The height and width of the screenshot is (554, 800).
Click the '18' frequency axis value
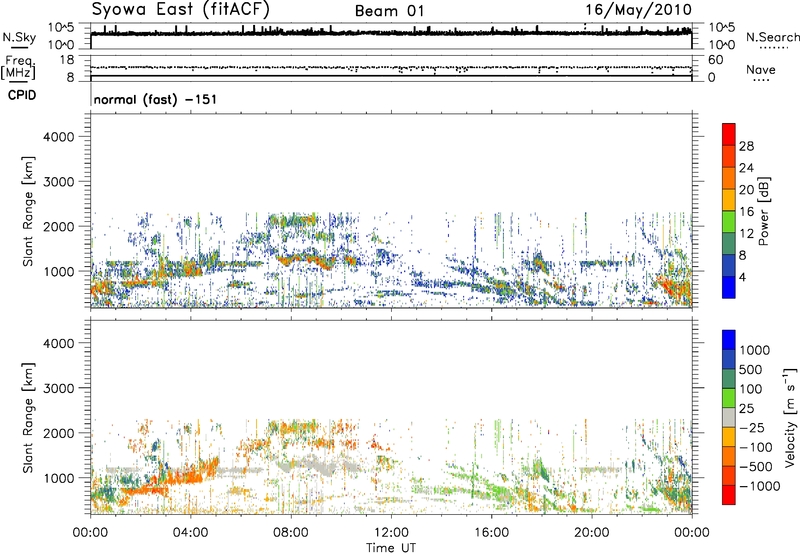tap(66, 60)
